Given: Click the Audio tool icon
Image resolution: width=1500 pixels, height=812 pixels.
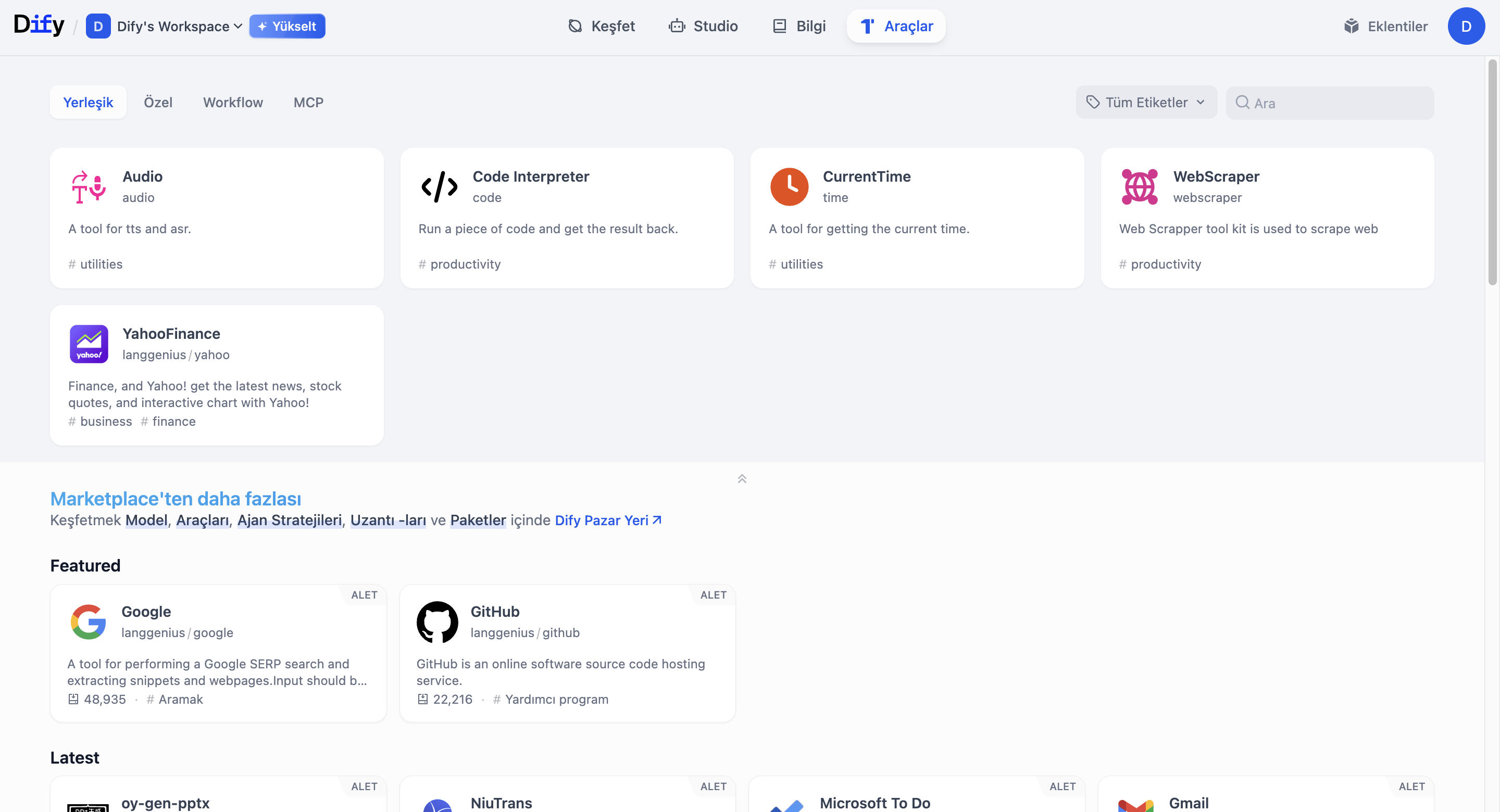Looking at the screenshot, I should (89, 187).
